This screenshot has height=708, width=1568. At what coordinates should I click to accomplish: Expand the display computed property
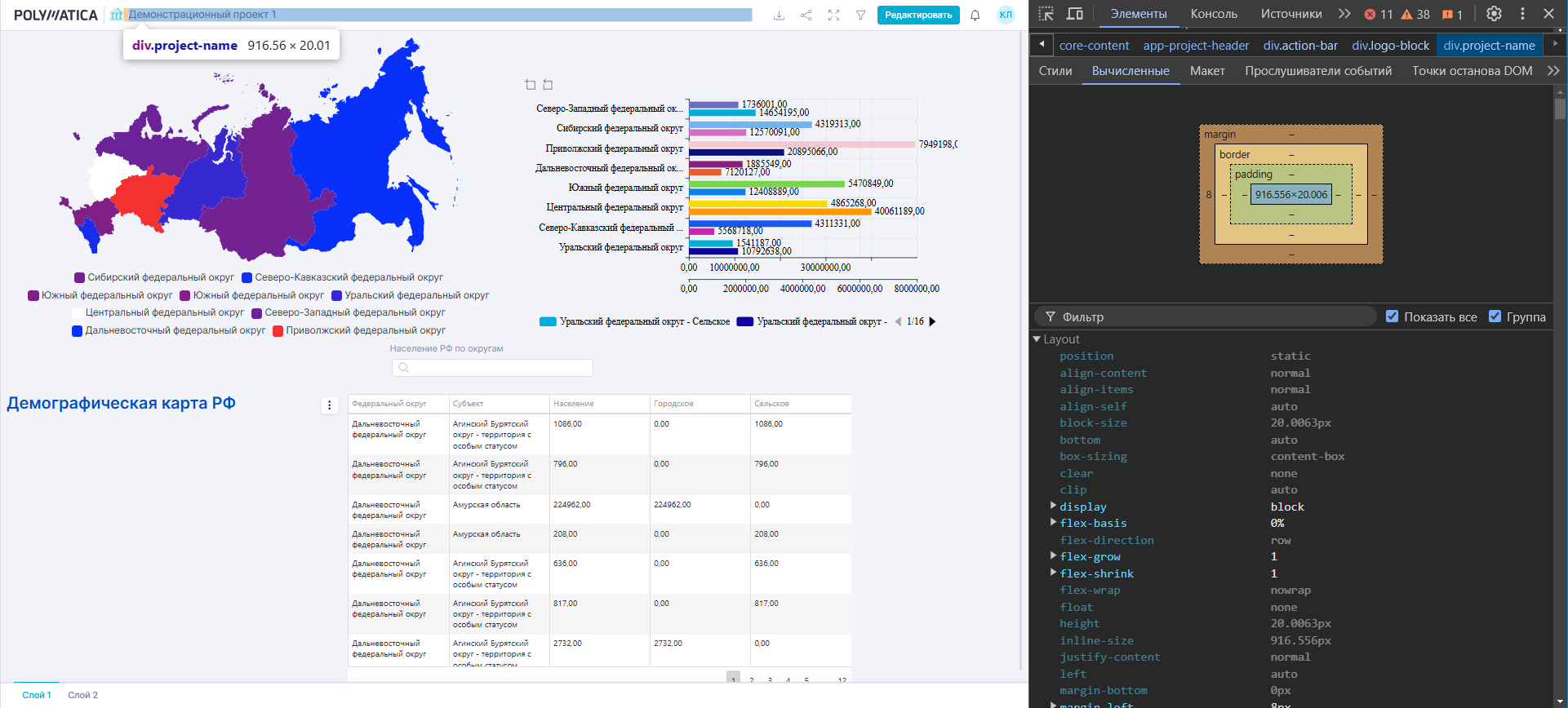click(x=1053, y=507)
